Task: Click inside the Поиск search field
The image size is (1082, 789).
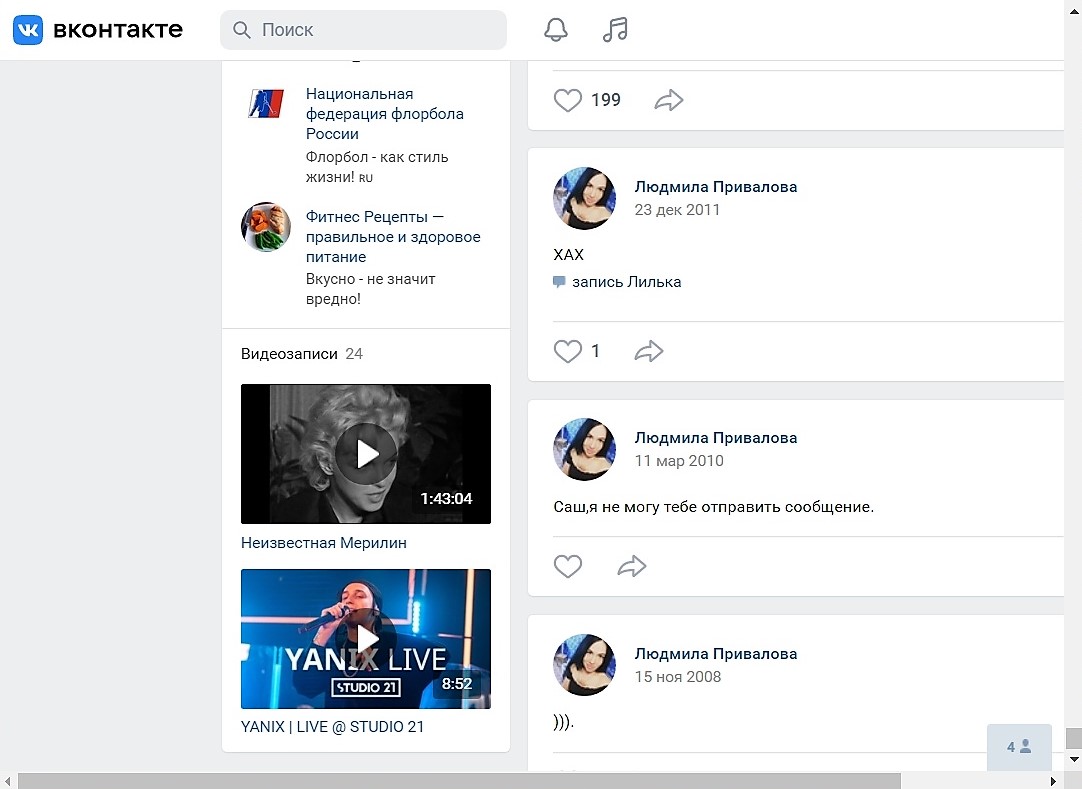Action: tap(375, 30)
